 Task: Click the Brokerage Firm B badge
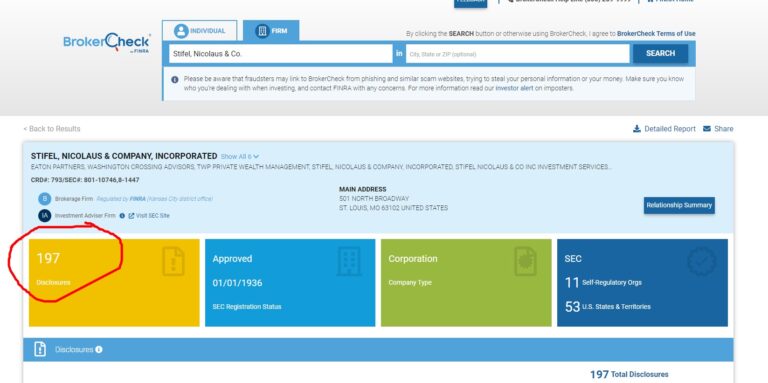tap(45, 199)
